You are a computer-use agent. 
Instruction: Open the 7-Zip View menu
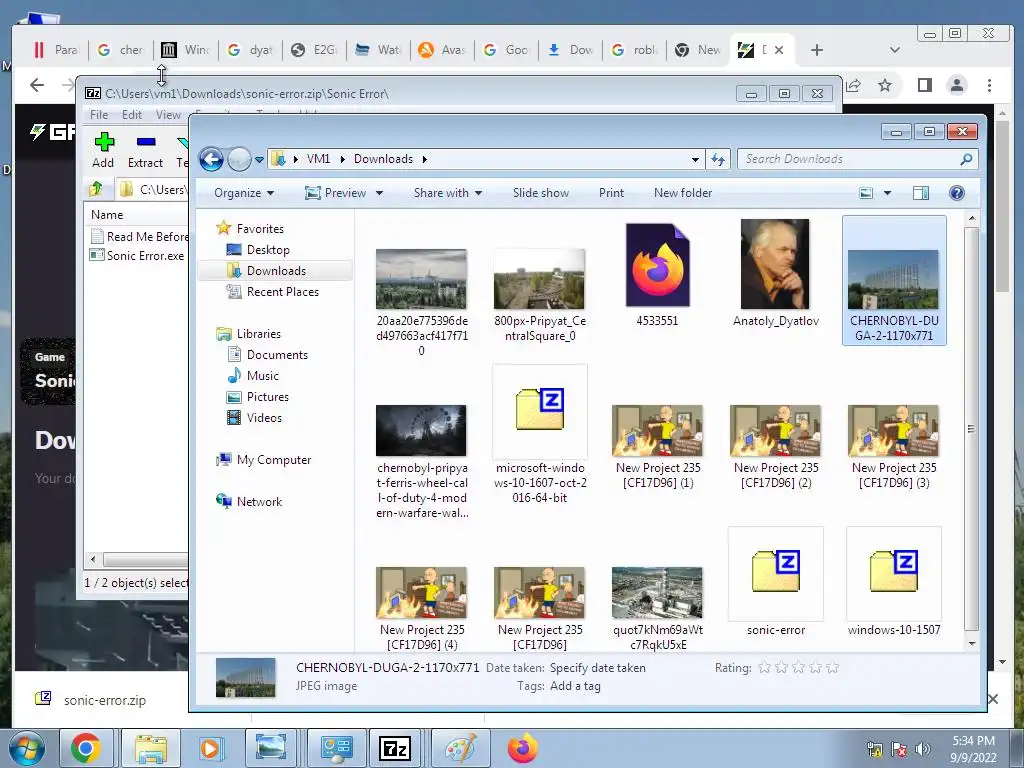[168, 115]
